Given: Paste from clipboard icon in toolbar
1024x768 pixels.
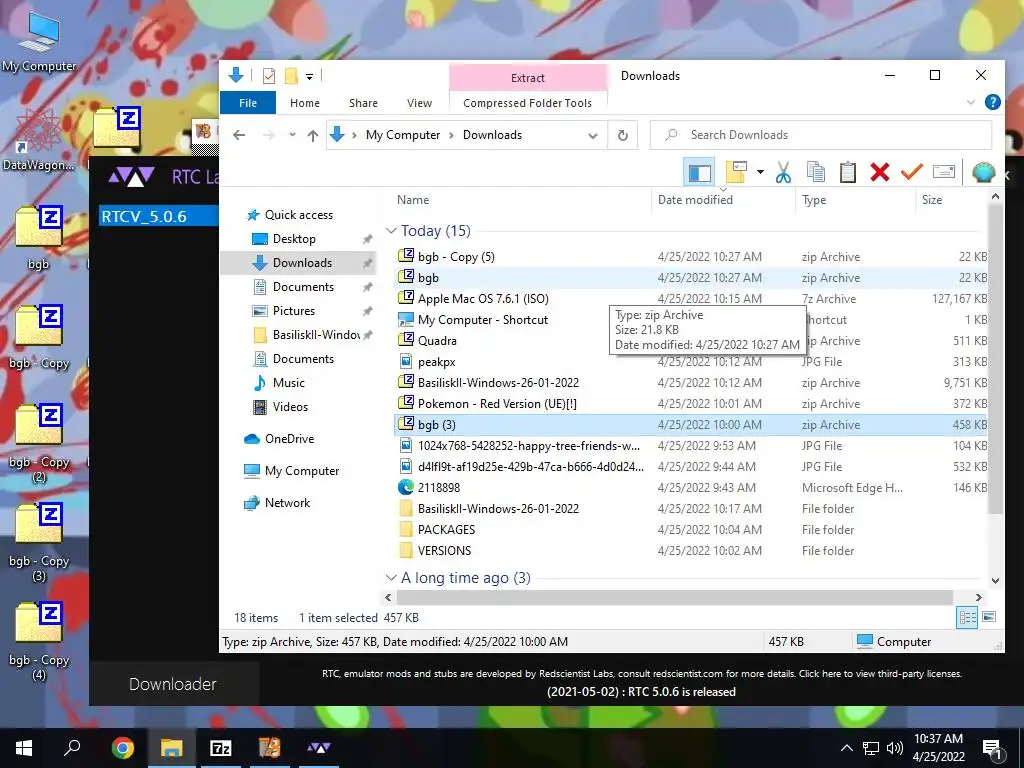Looking at the screenshot, I should (x=848, y=172).
